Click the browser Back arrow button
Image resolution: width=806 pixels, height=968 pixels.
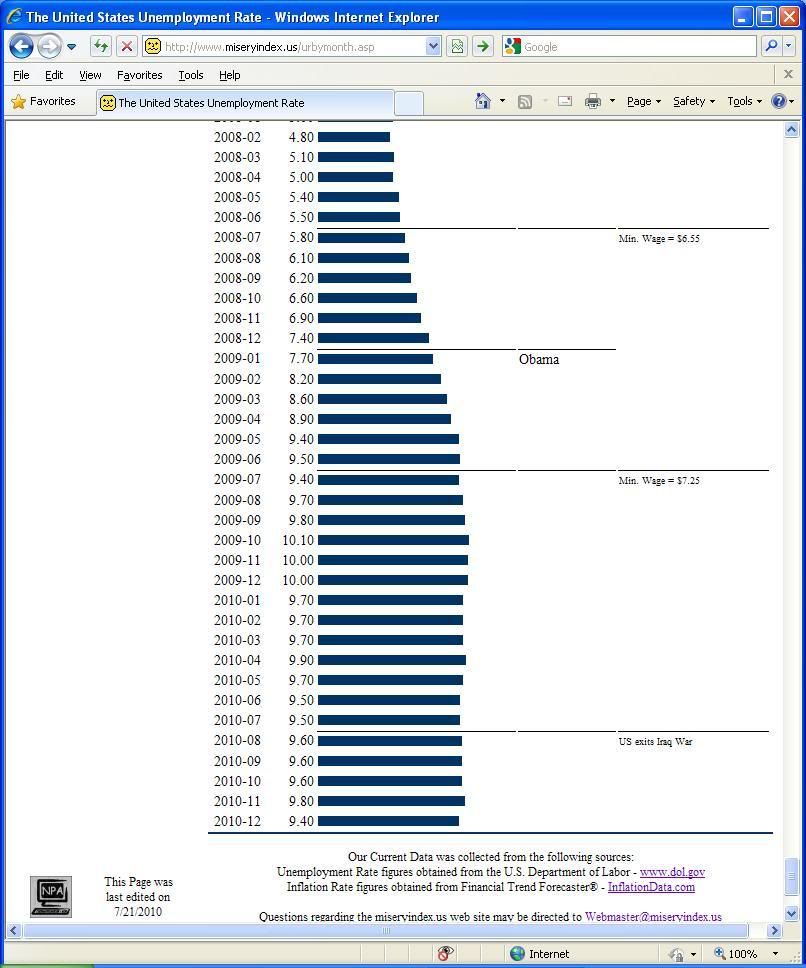(x=21, y=47)
